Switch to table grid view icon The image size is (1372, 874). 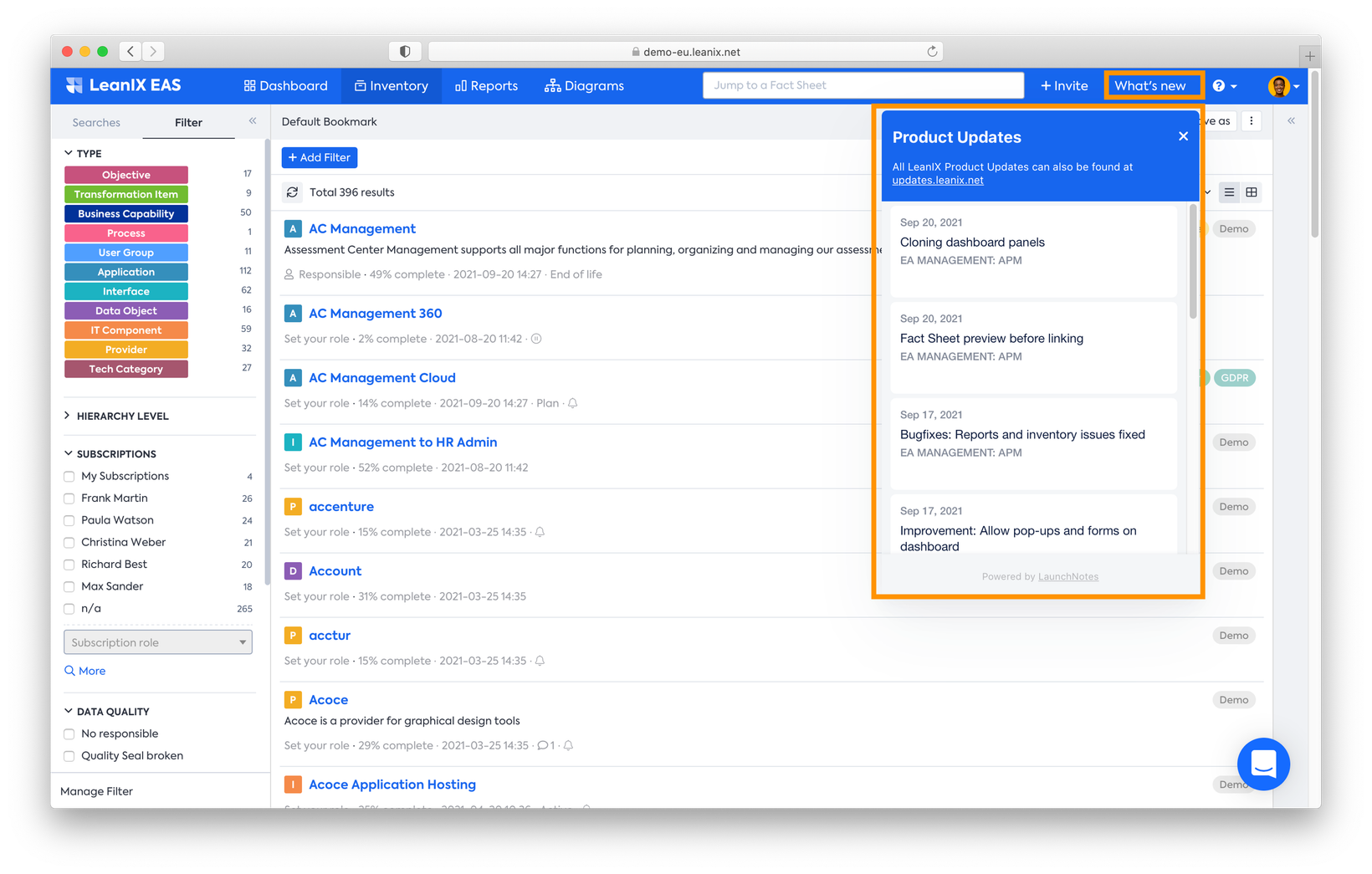coord(1252,192)
